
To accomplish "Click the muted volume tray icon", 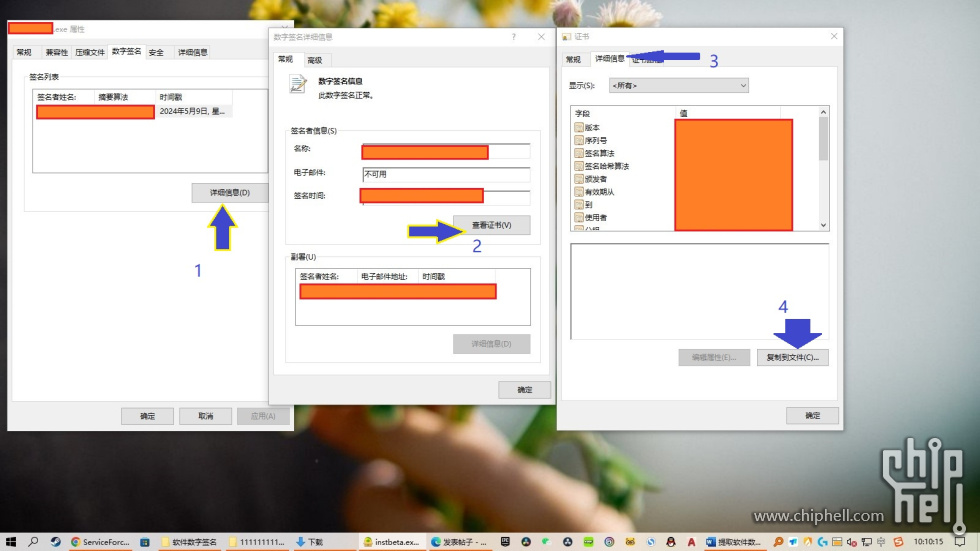I will point(852,542).
